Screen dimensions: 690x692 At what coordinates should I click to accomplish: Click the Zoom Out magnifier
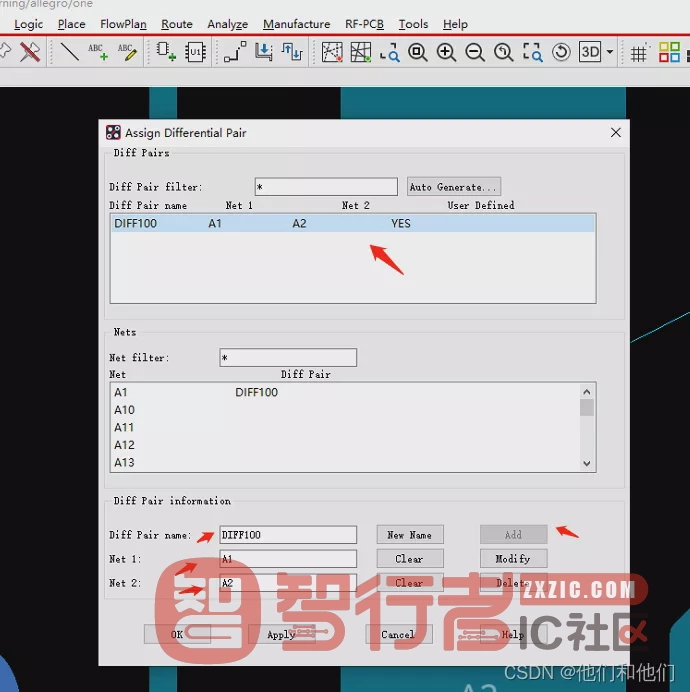pyautogui.click(x=475, y=52)
